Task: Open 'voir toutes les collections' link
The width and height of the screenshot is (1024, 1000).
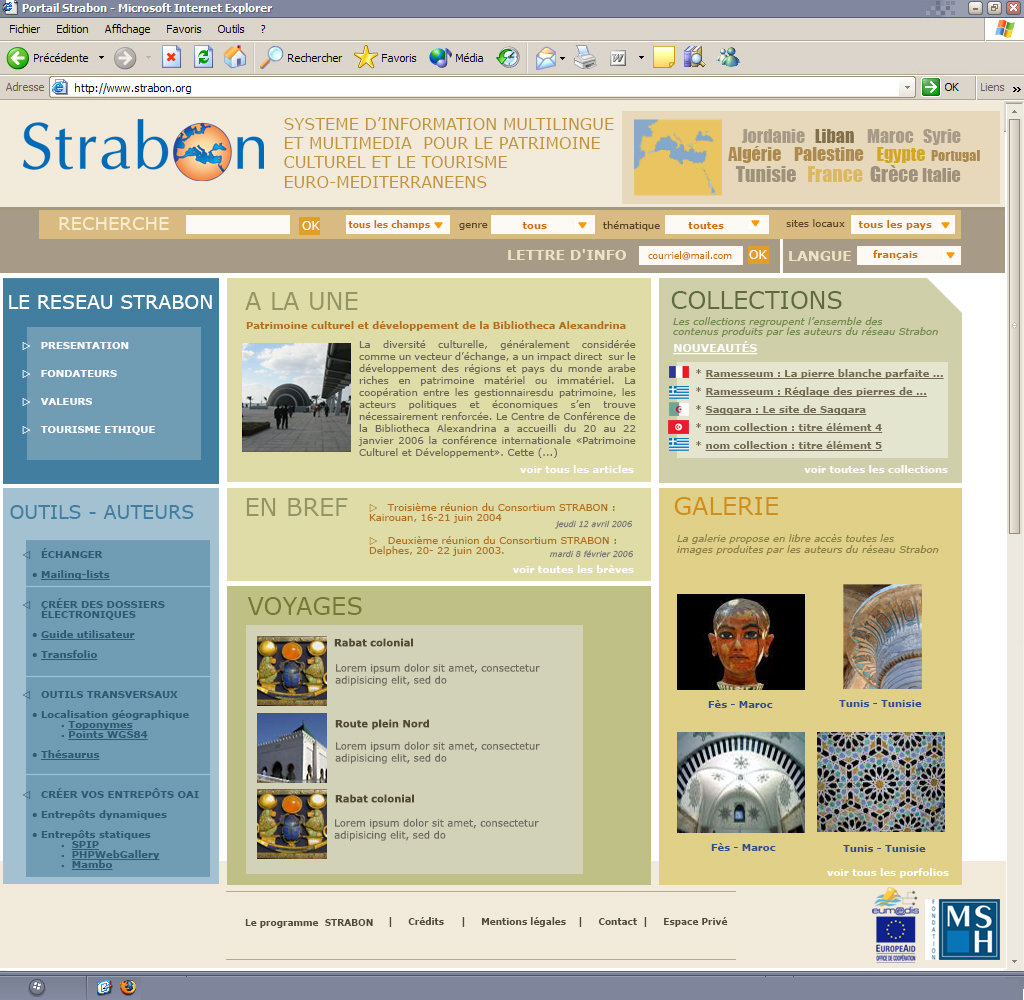Action: pos(875,469)
